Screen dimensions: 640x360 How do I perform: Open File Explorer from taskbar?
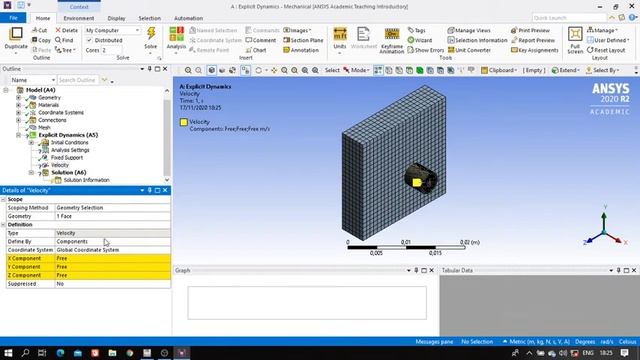(112, 353)
